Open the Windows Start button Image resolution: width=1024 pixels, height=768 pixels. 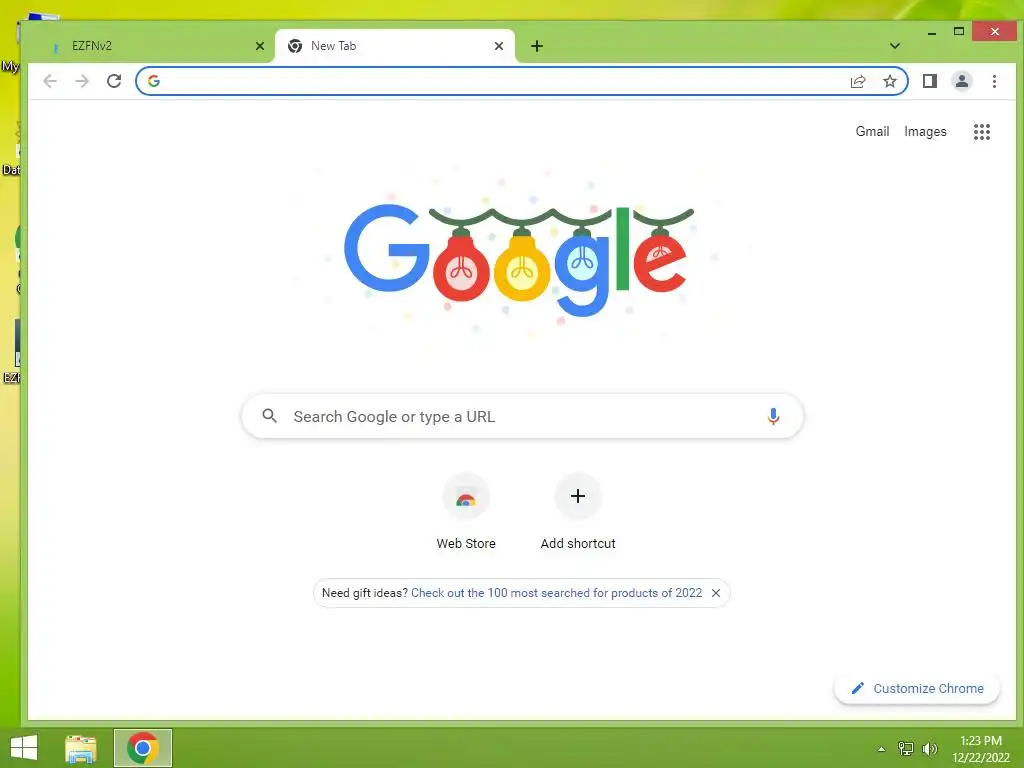[24, 748]
